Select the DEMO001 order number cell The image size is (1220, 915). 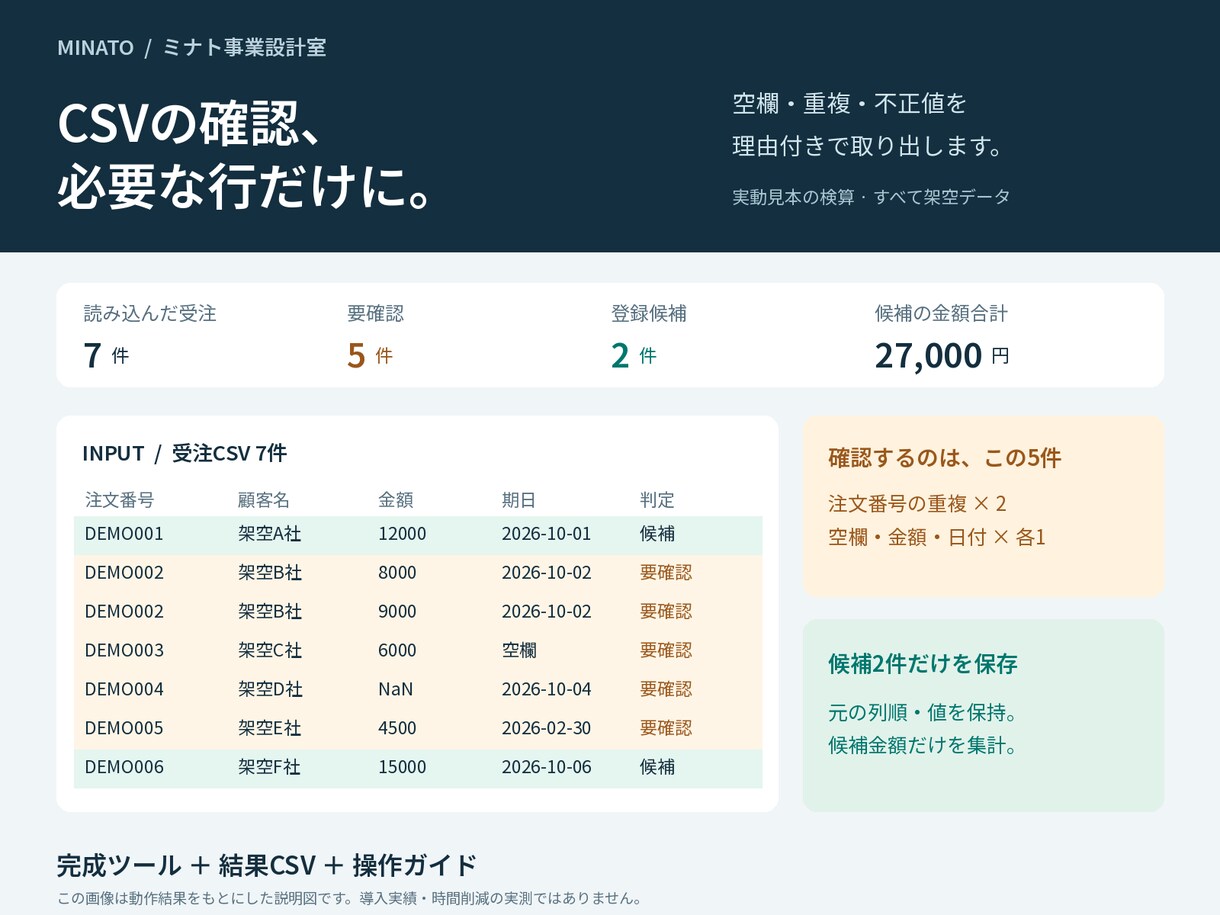click(124, 534)
